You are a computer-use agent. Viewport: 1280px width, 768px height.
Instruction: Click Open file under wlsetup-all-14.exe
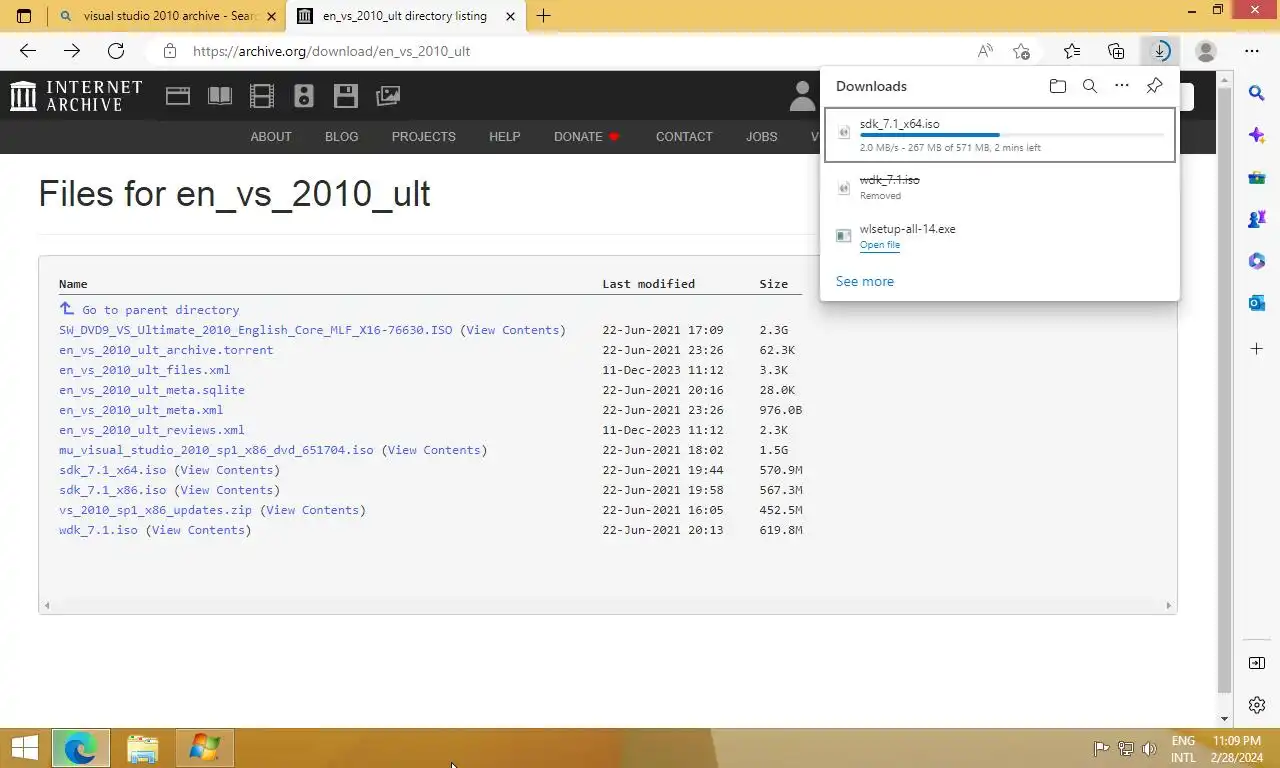880,245
